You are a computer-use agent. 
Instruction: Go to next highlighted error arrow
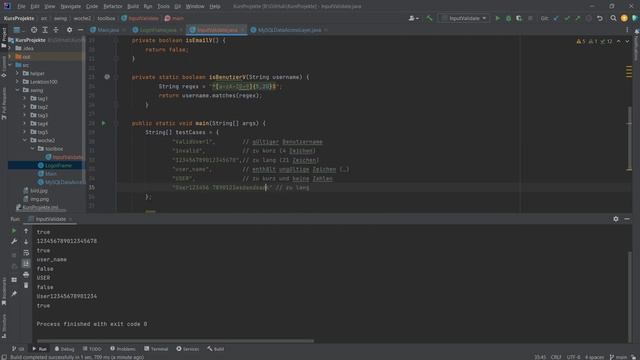tap(628, 42)
